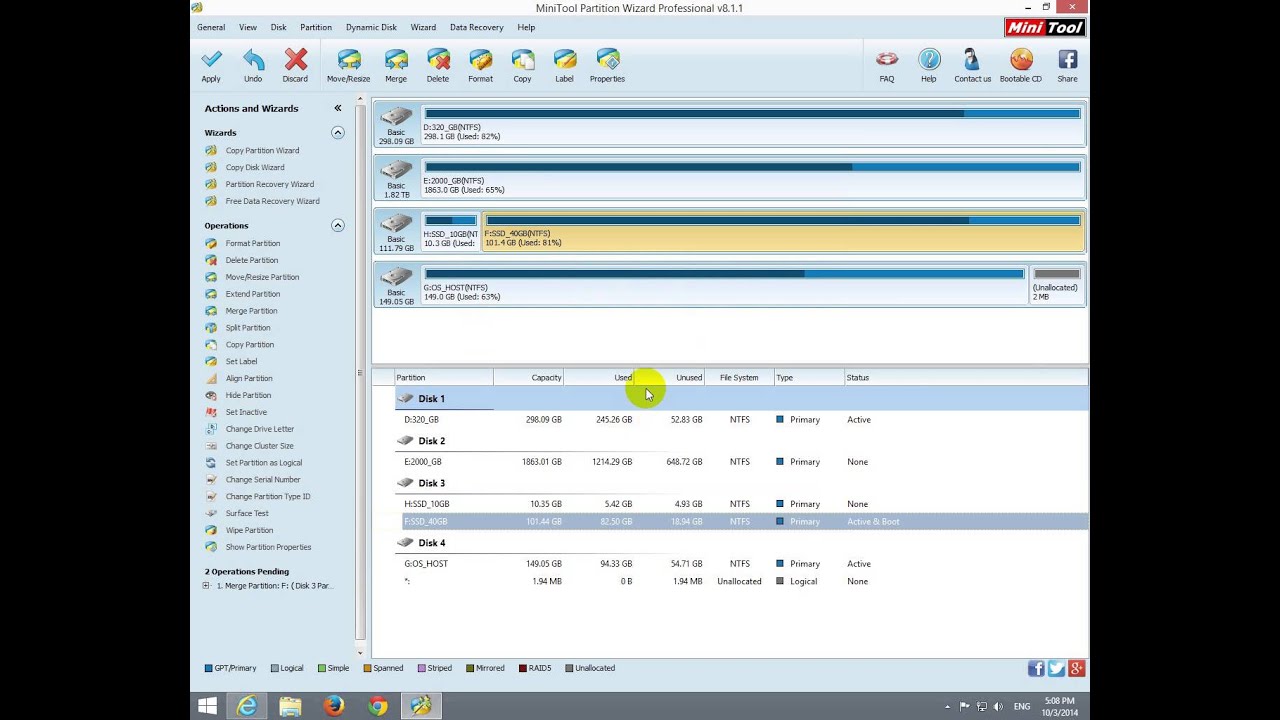Click Change Drive Letter operation
This screenshot has height=720, width=1280.
pyautogui.click(x=259, y=429)
